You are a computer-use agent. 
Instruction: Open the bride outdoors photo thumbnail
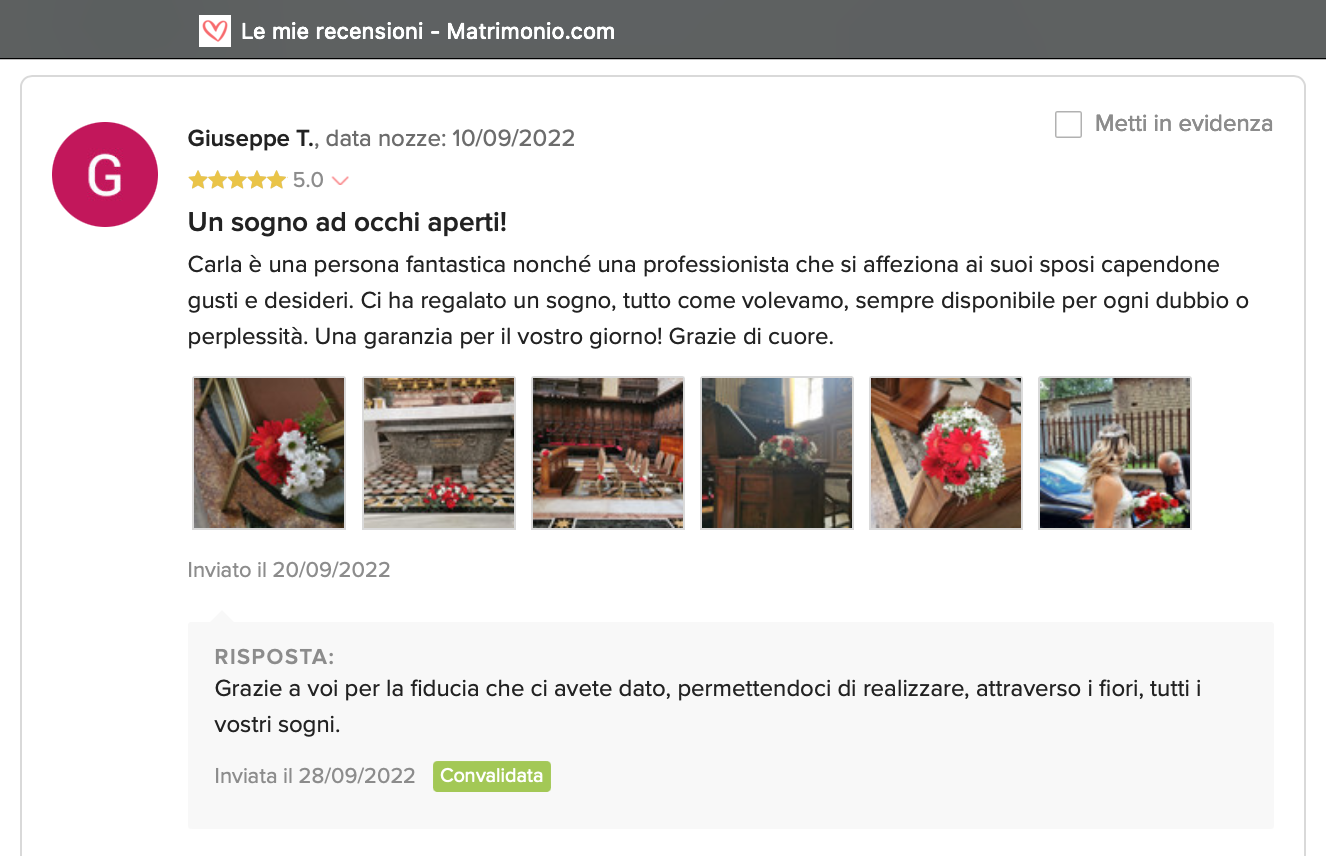point(1115,453)
